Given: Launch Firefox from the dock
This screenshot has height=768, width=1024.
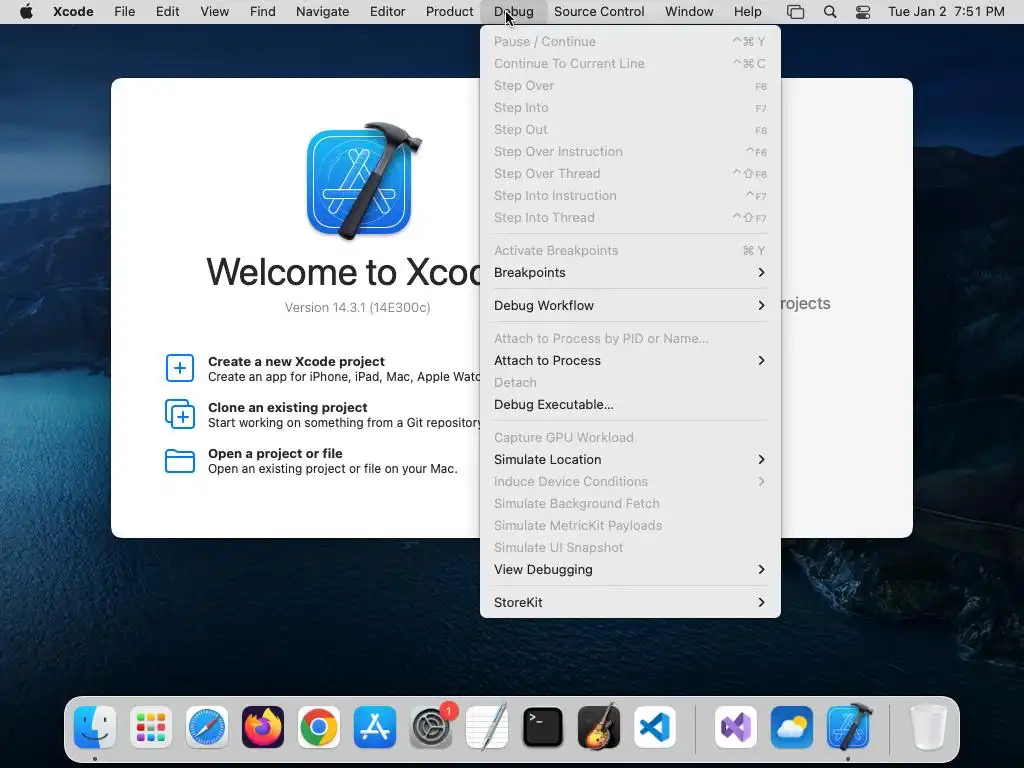Looking at the screenshot, I should pyautogui.click(x=263, y=727).
